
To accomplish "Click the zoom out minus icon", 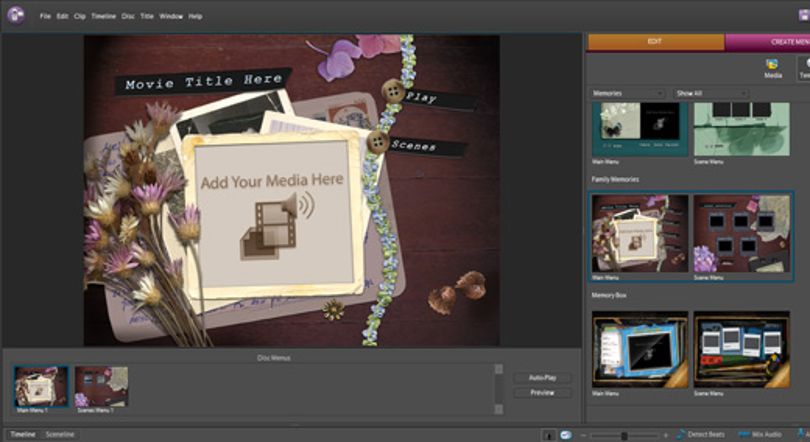I will click(583, 435).
